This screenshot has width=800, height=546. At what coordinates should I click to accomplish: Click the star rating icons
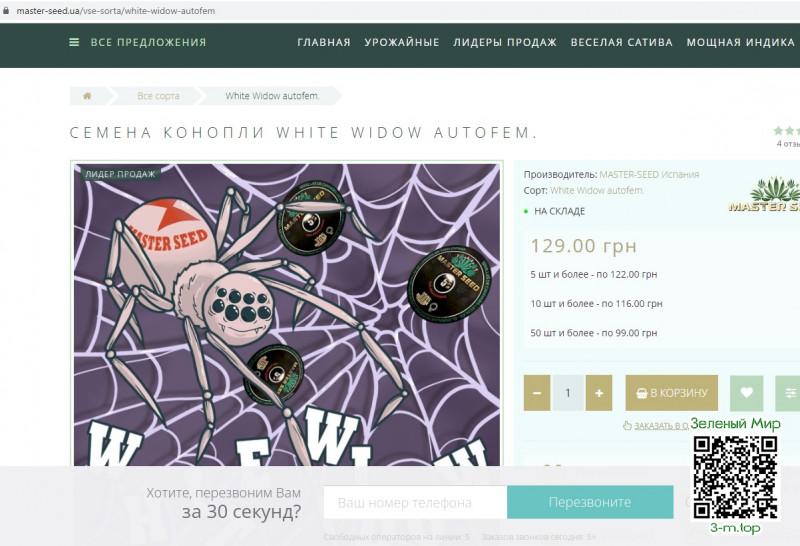click(x=787, y=131)
